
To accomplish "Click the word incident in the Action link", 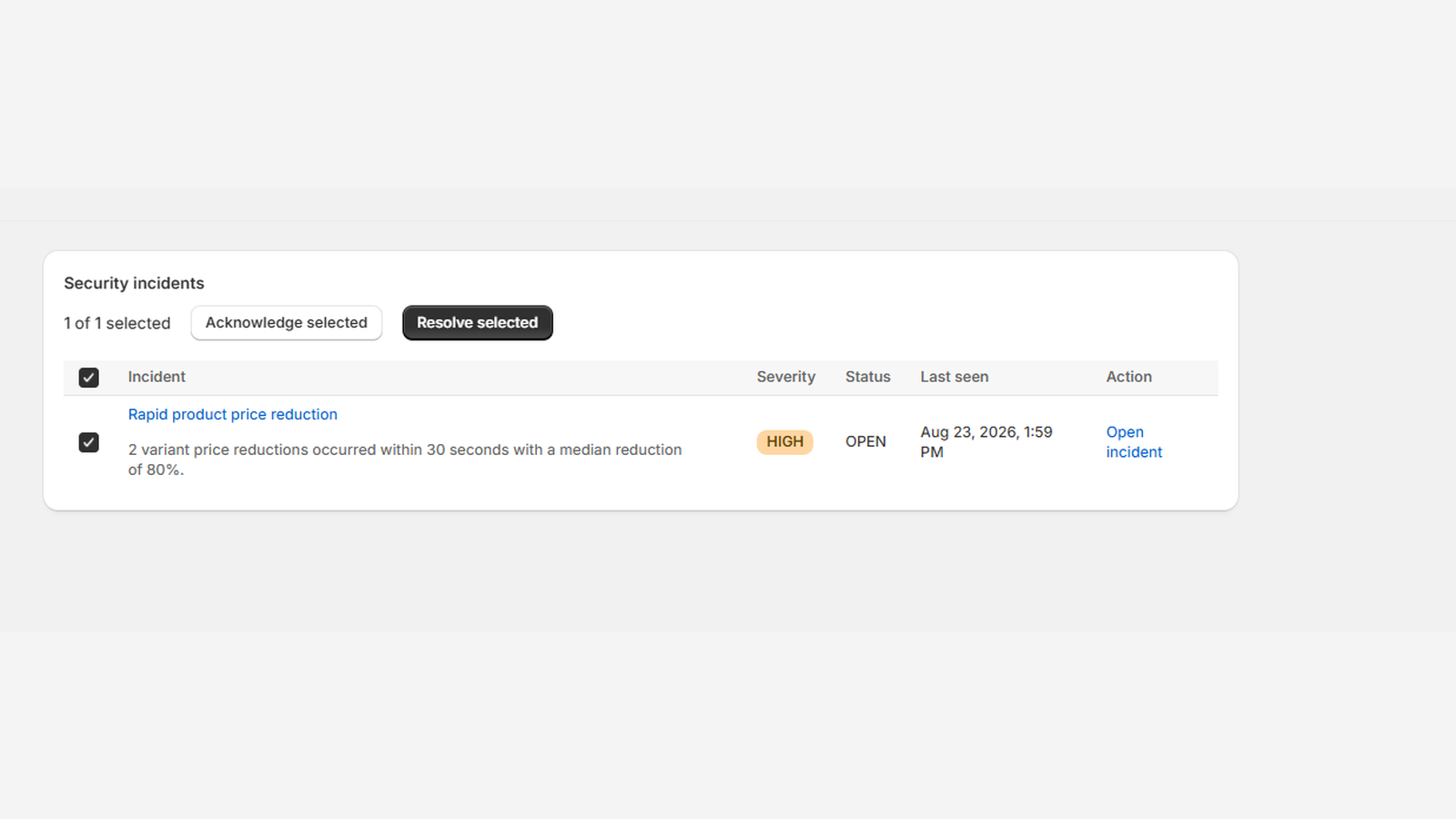I will [x=1134, y=452].
